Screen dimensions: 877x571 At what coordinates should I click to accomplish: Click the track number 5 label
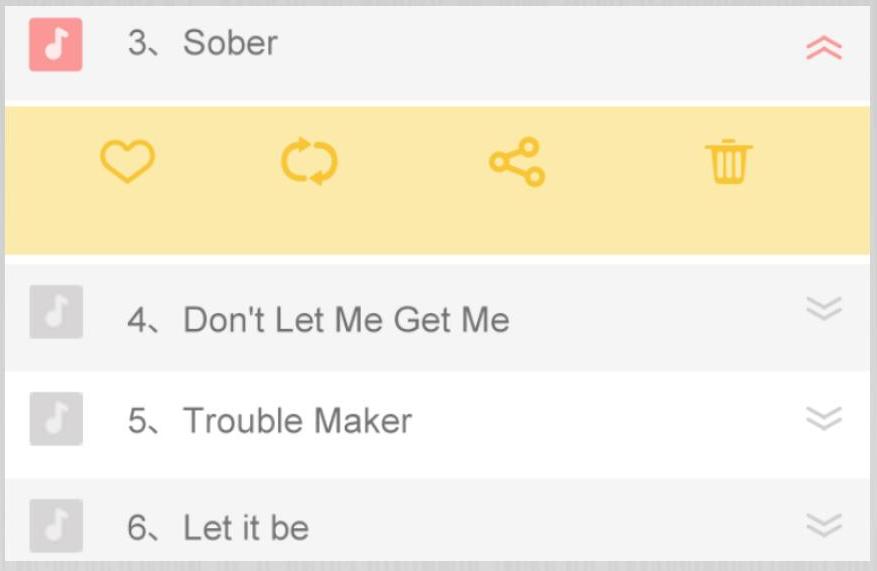pos(138,421)
